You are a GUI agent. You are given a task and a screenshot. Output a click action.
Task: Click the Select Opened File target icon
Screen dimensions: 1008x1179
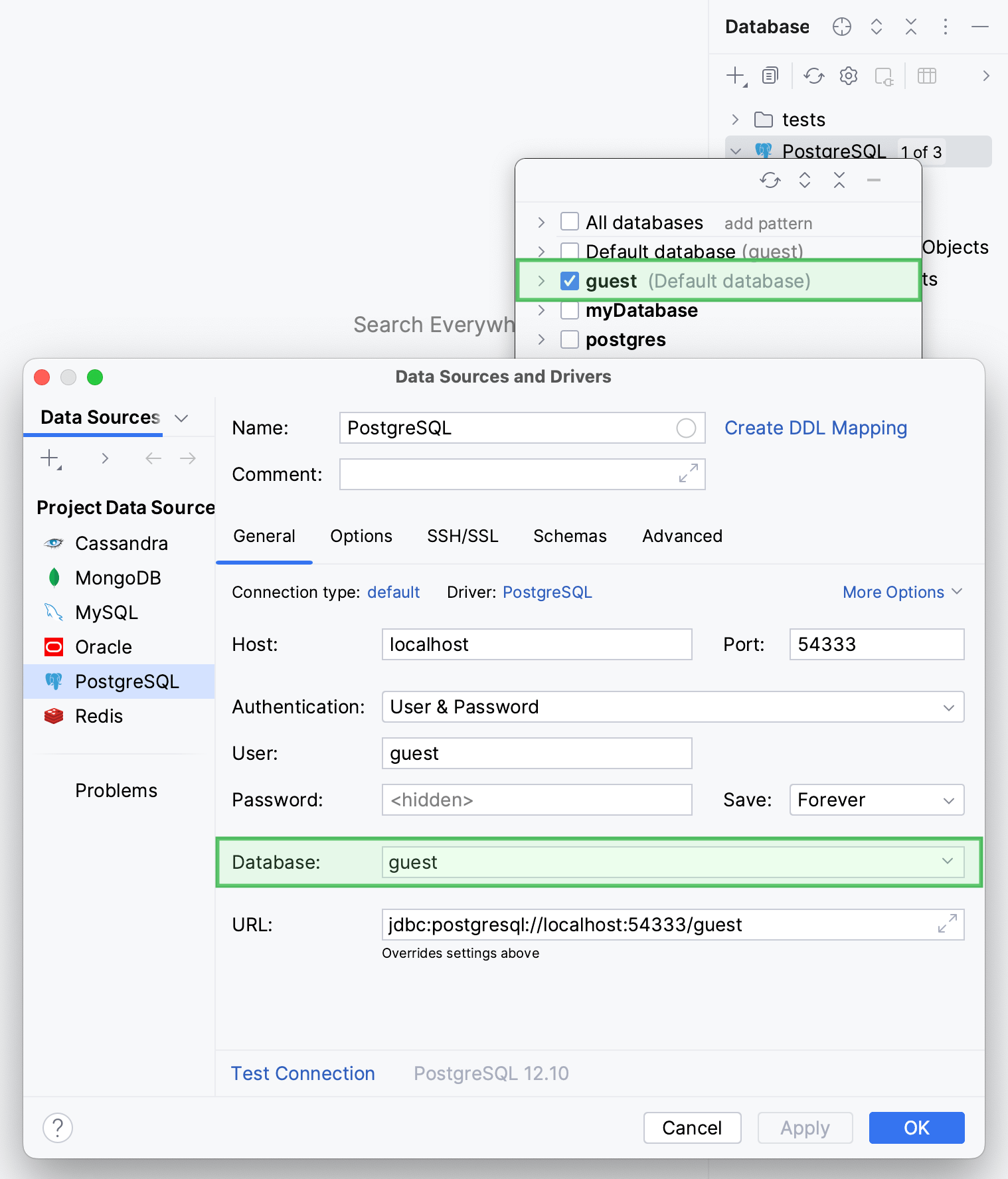tap(841, 27)
